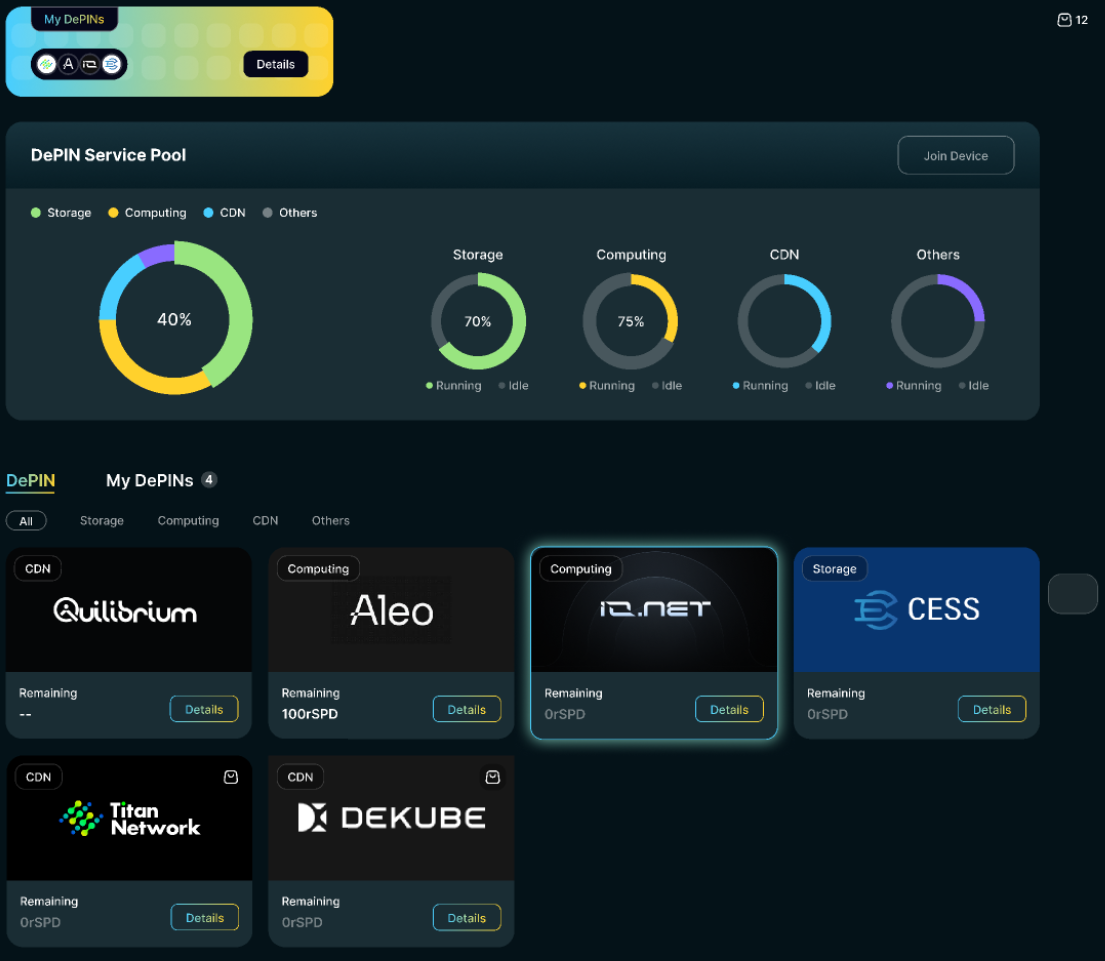Click the shopping bag icon showing 12
Screen dimensions: 1105x961
click(1064, 20)
